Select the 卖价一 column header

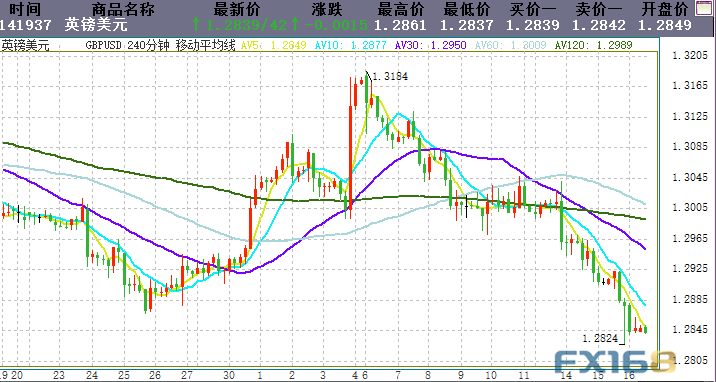click(x=599, y=9)
